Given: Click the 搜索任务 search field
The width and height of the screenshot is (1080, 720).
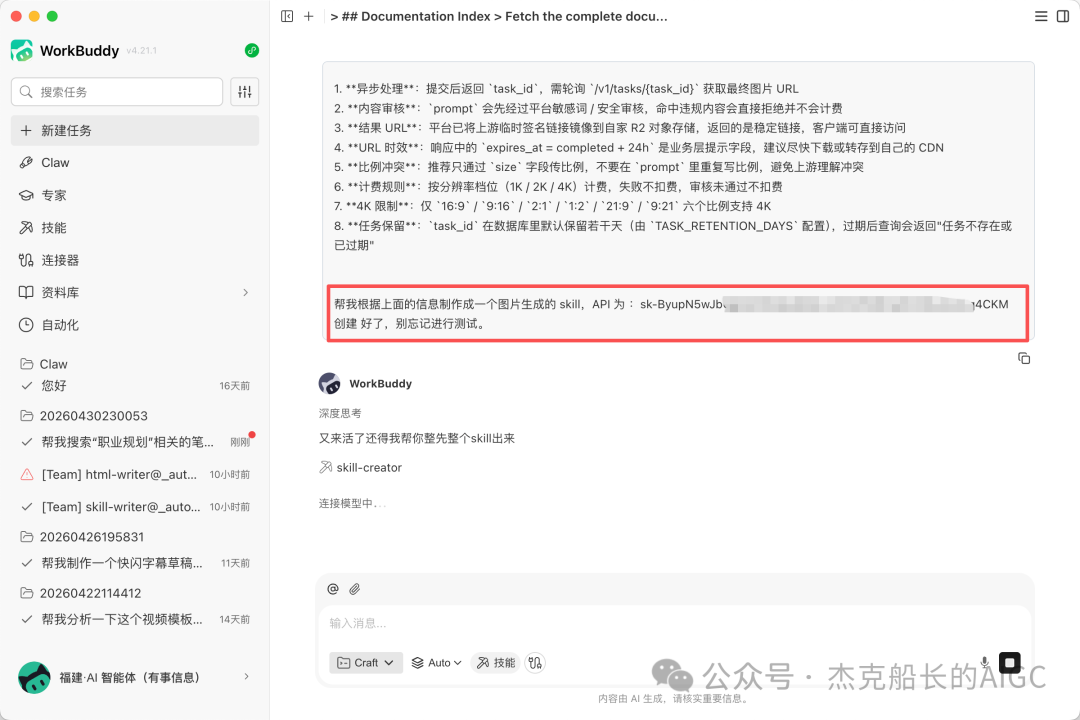Looking at the screenshot, I should click(x=117, y=92).
